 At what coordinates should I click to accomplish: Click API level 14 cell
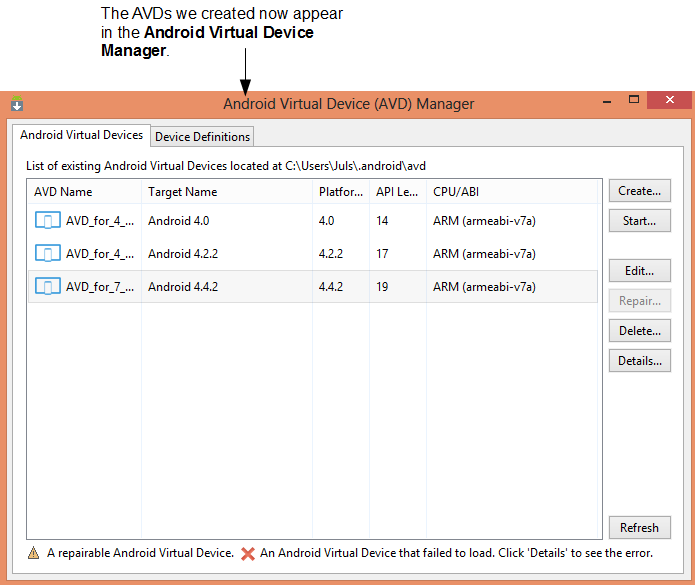click(x=382, y=221)
